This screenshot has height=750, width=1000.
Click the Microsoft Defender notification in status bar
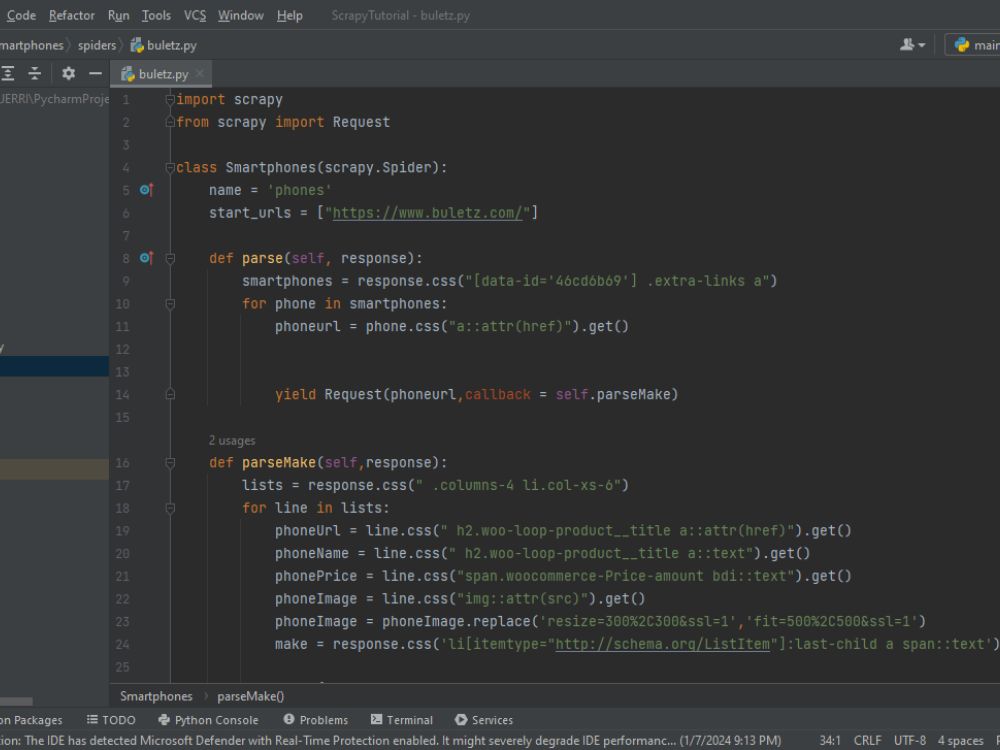click(390, 741)
